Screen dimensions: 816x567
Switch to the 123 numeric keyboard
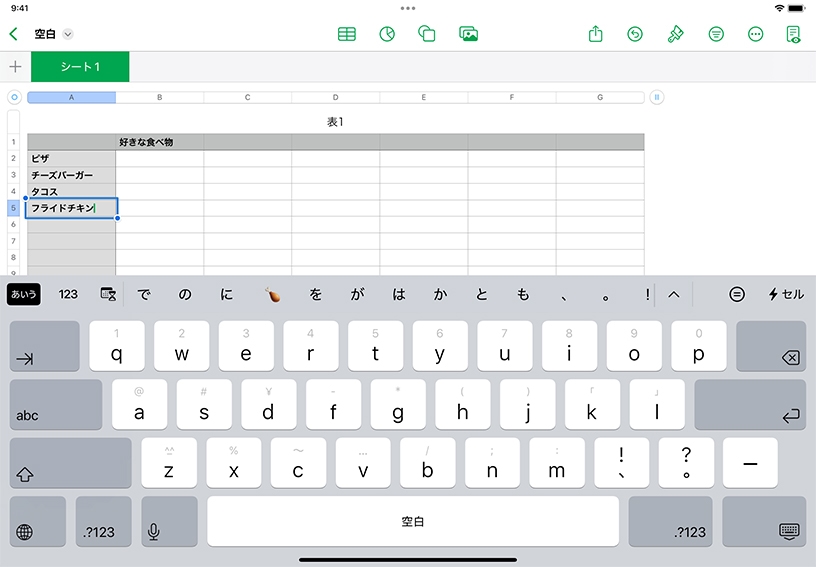pyautogui.click(x=68, y=294)
